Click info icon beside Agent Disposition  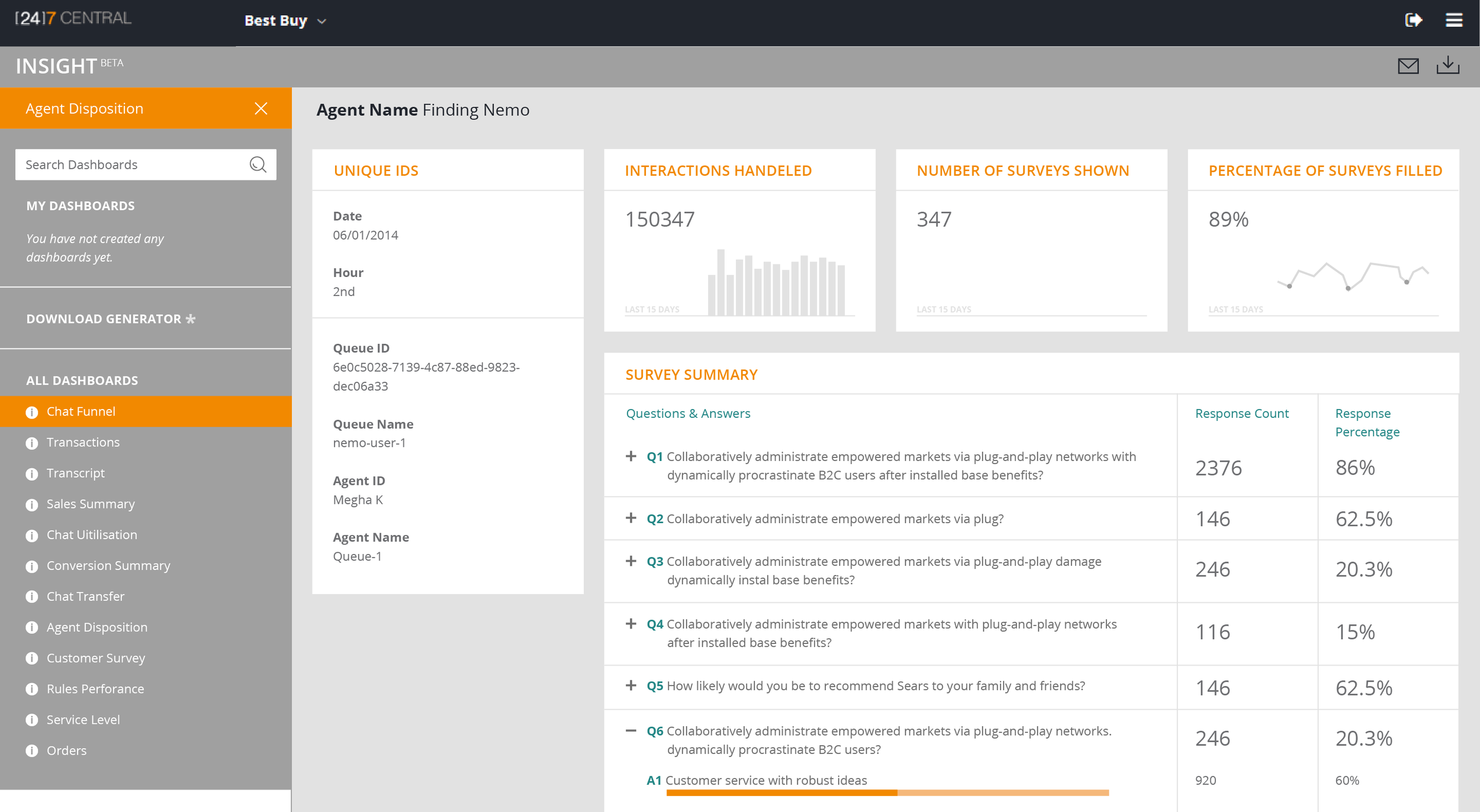[x=32, y=628]
